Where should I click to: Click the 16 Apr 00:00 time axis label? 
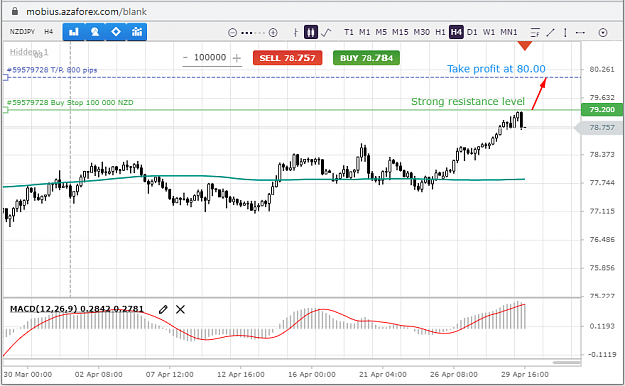coord(312,374)
